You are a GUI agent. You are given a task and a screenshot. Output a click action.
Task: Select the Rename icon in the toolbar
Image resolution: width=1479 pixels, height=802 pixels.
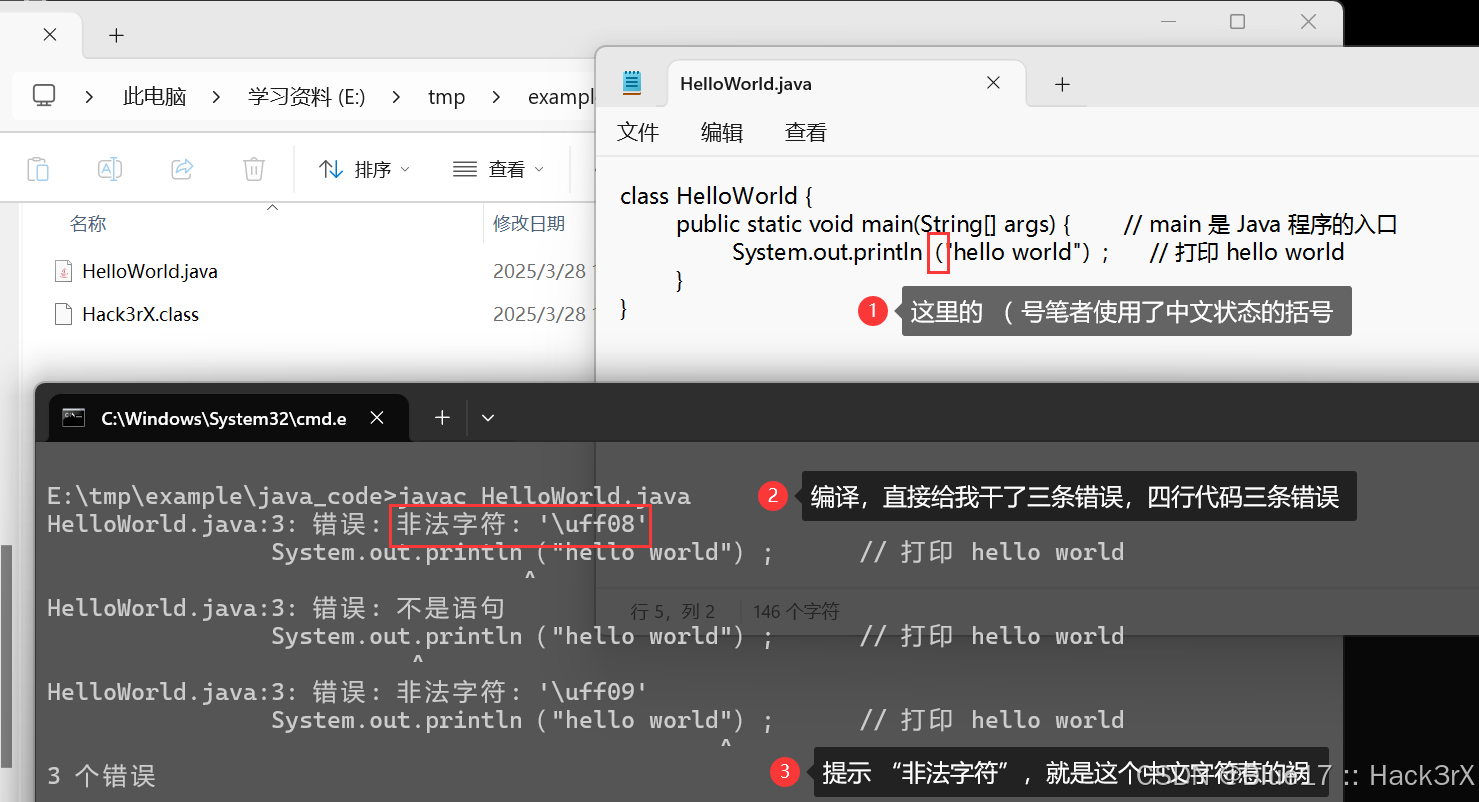coord(110,168)
